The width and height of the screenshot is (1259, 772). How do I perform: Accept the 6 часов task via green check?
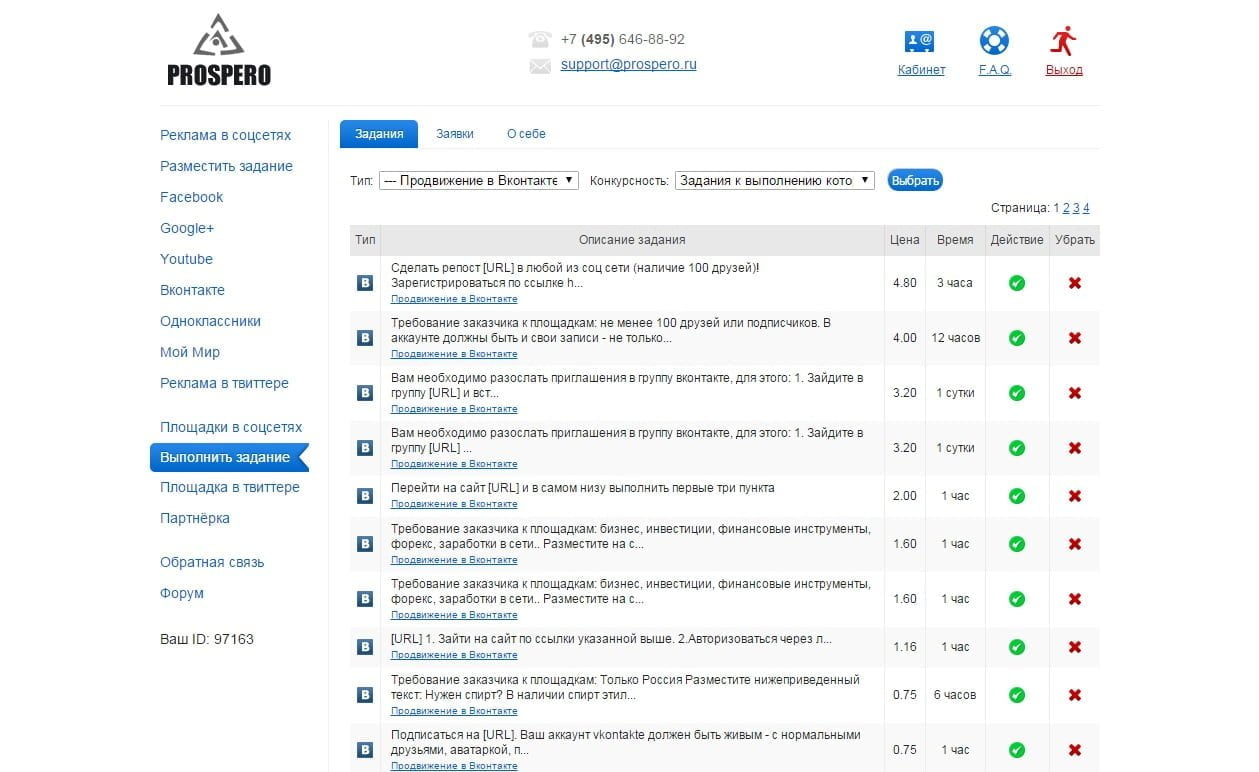tap(1017, 695)
